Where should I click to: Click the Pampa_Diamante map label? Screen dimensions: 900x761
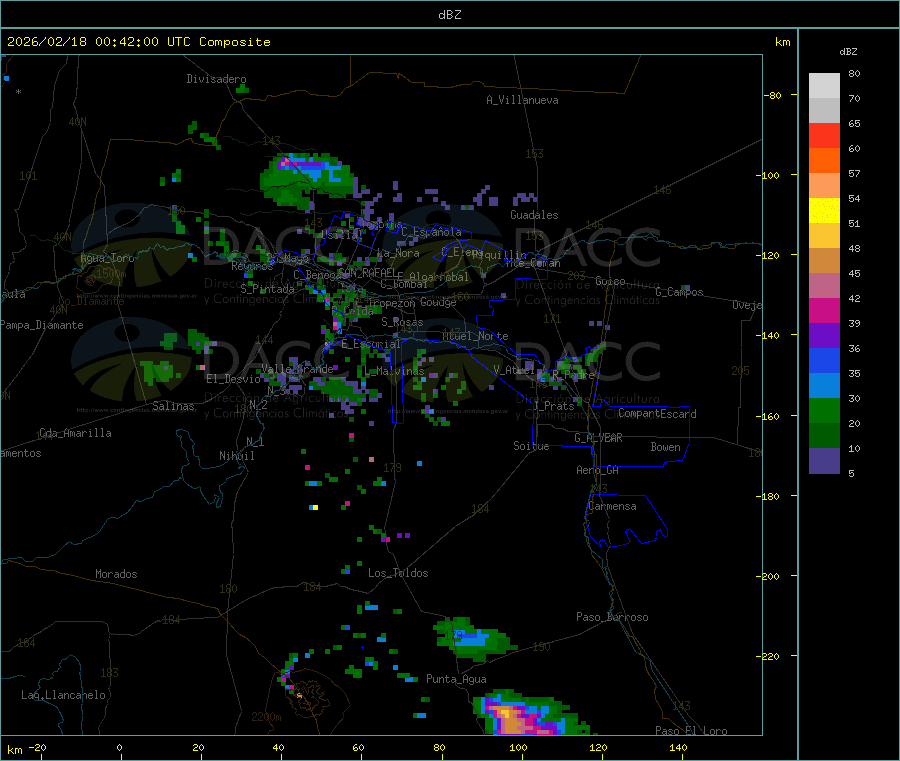[41, 325]
